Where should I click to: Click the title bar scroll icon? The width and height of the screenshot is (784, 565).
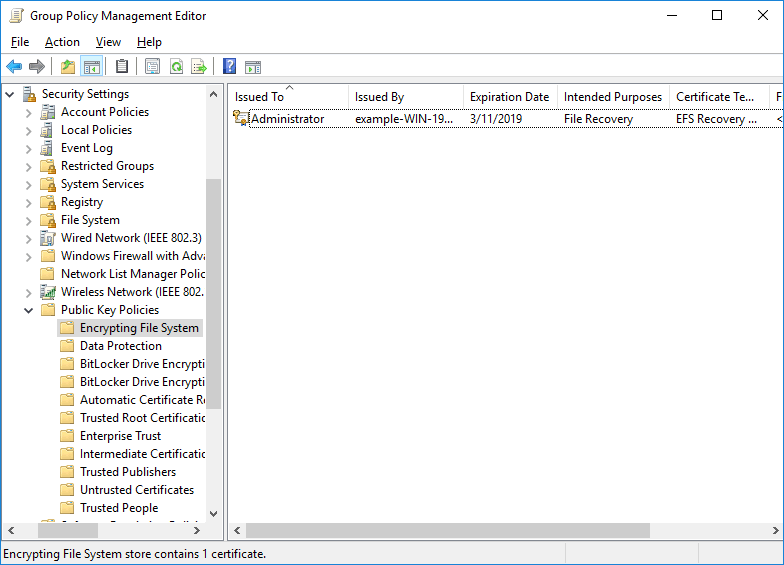click(x=16, y=16)
